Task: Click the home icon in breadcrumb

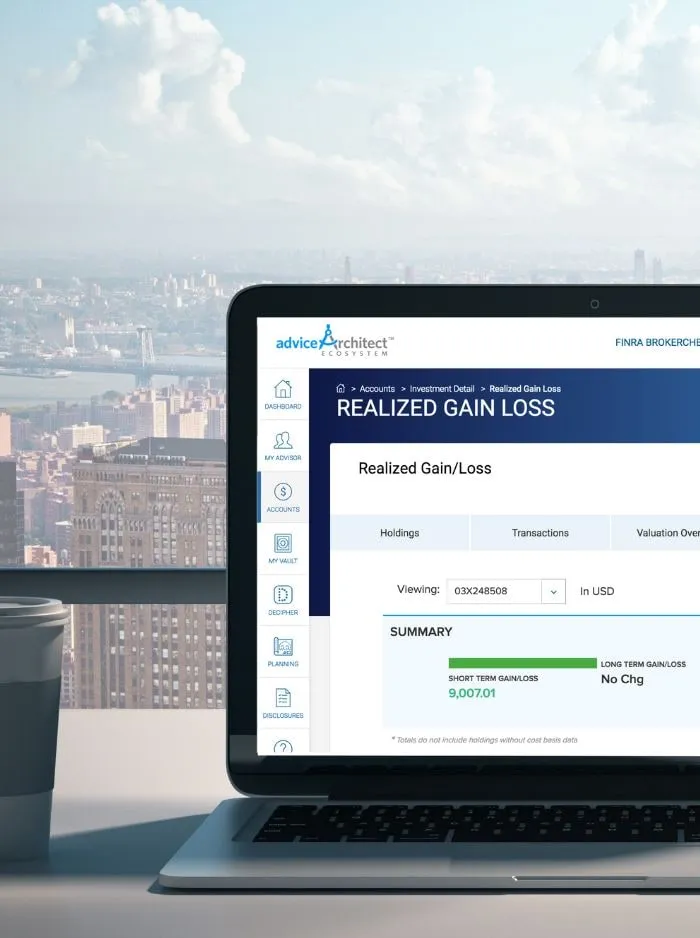Action: click(340, 388)
